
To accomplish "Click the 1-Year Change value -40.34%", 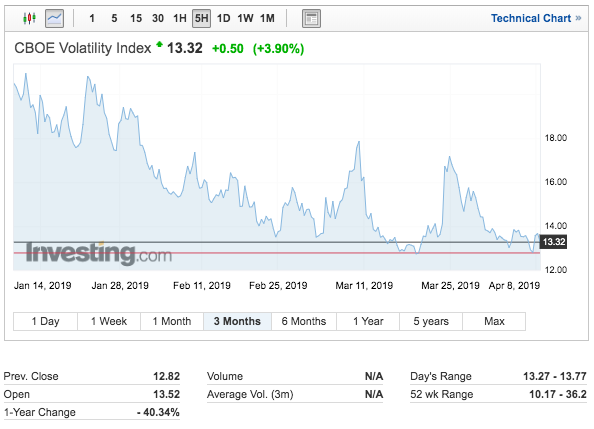I will point(158,412).
